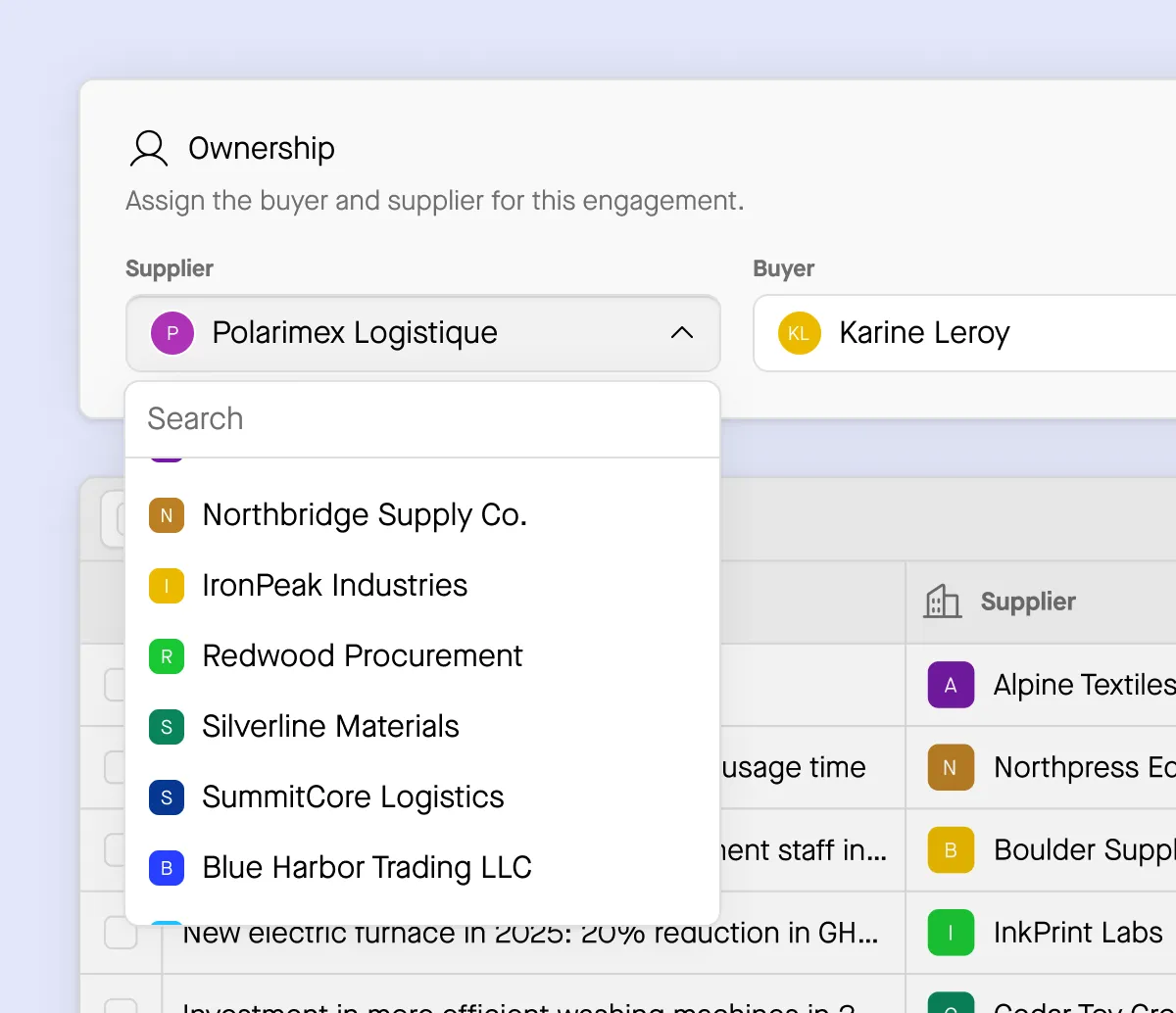Click the Boulder Supply yellow B badge
This screenshot has height=1013, width=1176.
click(x=950, y=849)
